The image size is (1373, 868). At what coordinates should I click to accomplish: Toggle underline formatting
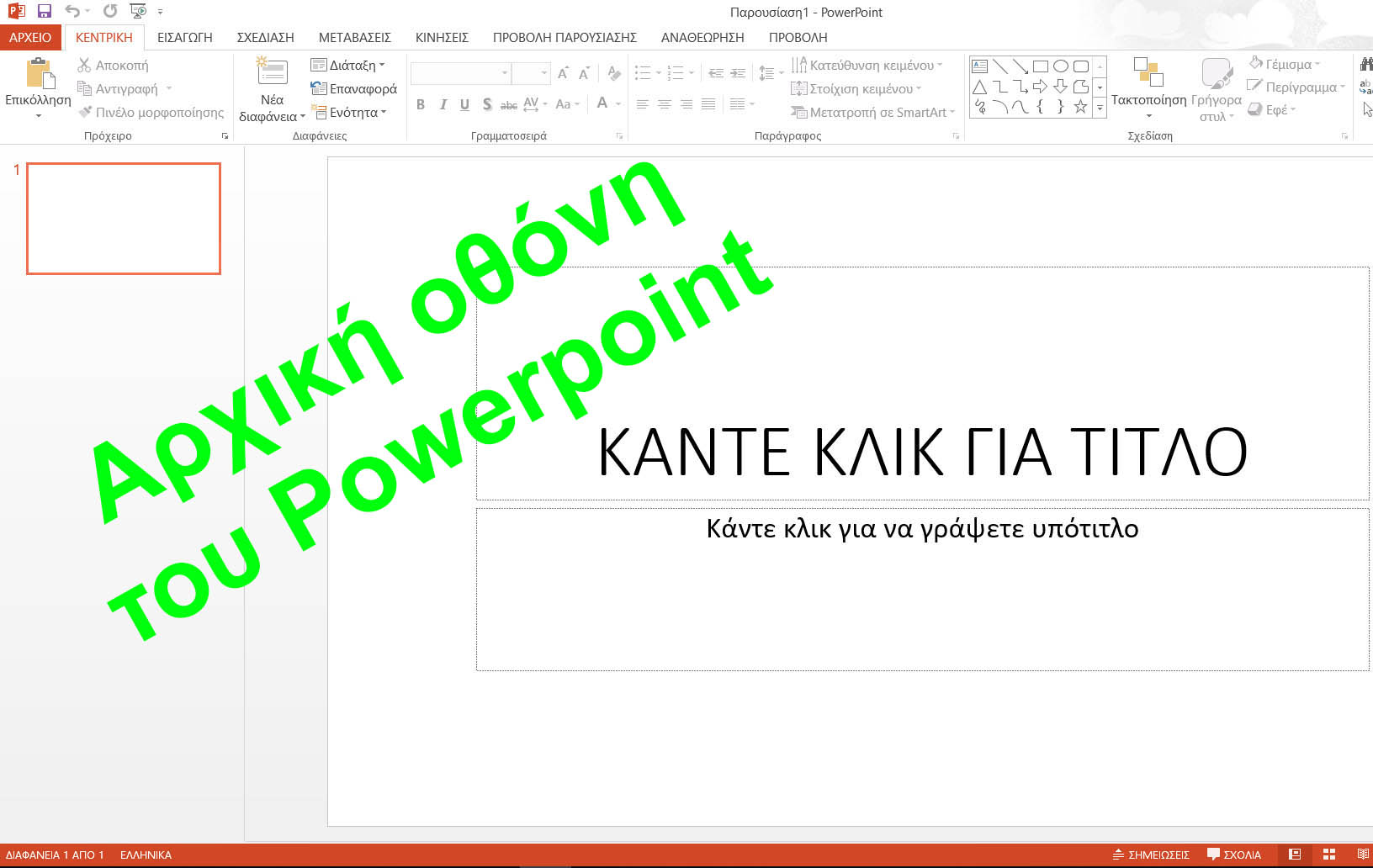464,104
